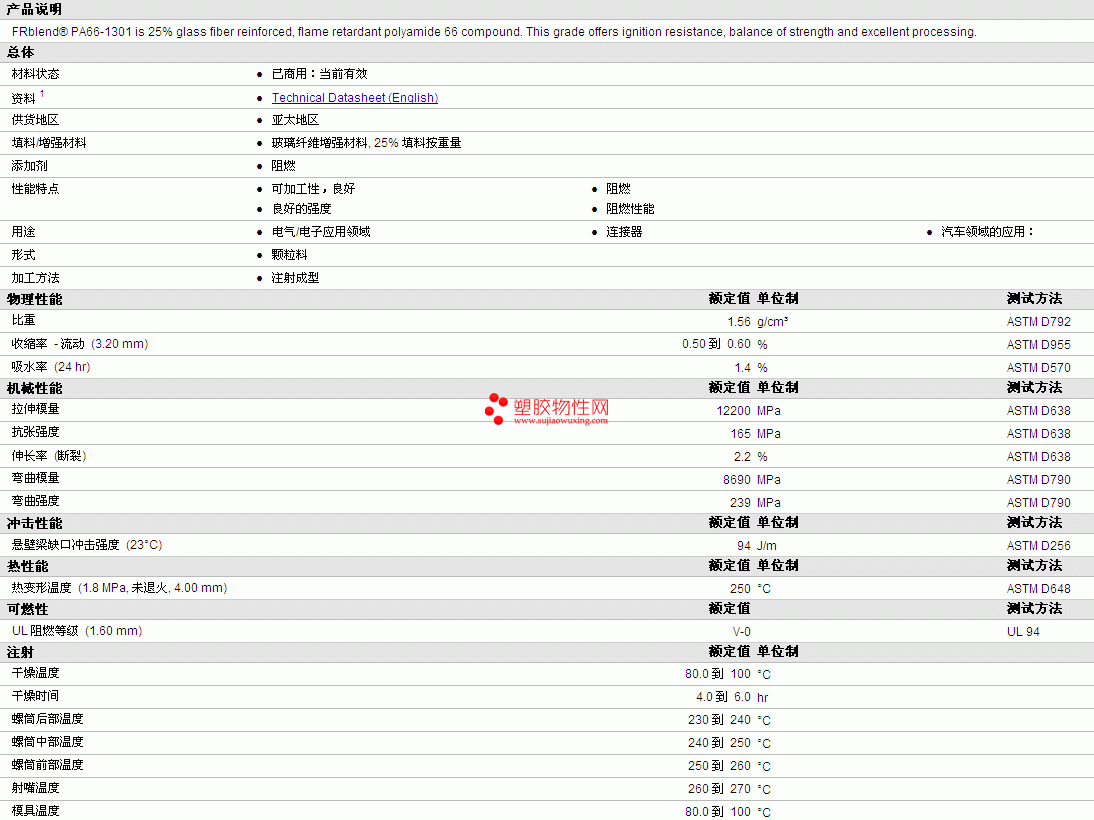Click the 热性能 section header
Image resolution: width=1094 pixels, height=820 pixels.
click(x=28, y=567)
